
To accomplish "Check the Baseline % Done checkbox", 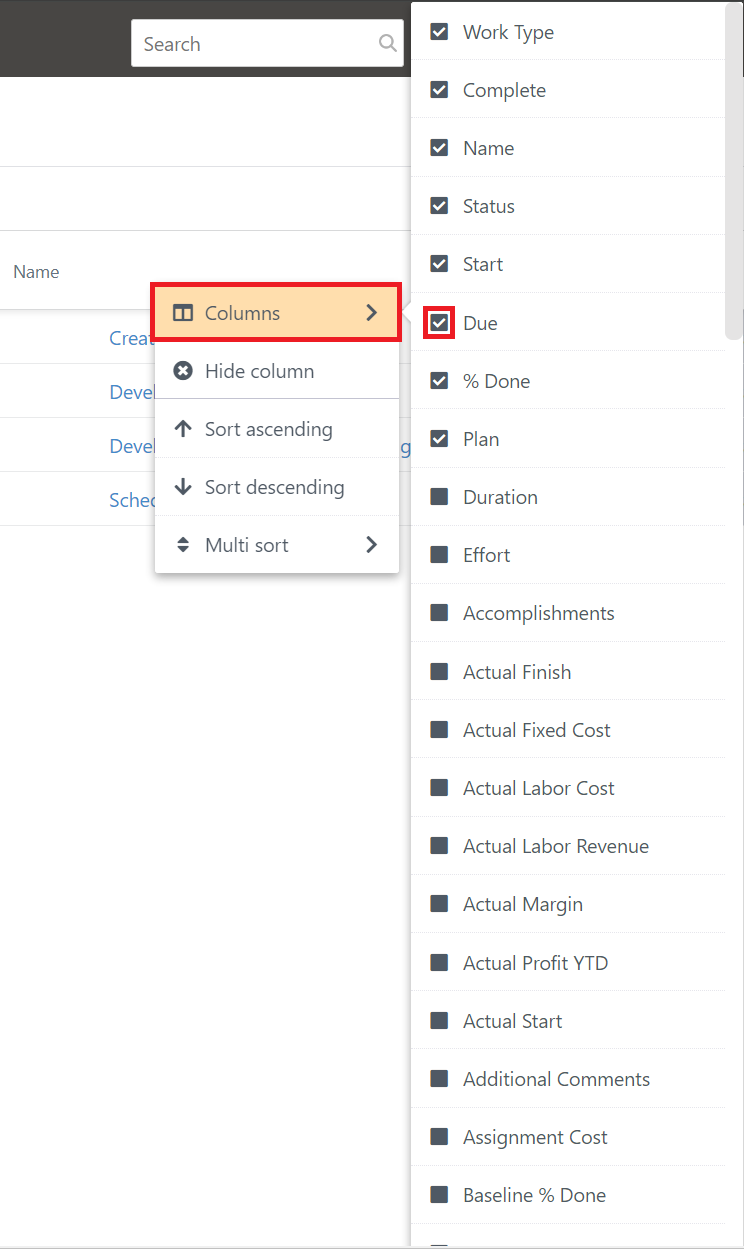I will coord(439,1195).
